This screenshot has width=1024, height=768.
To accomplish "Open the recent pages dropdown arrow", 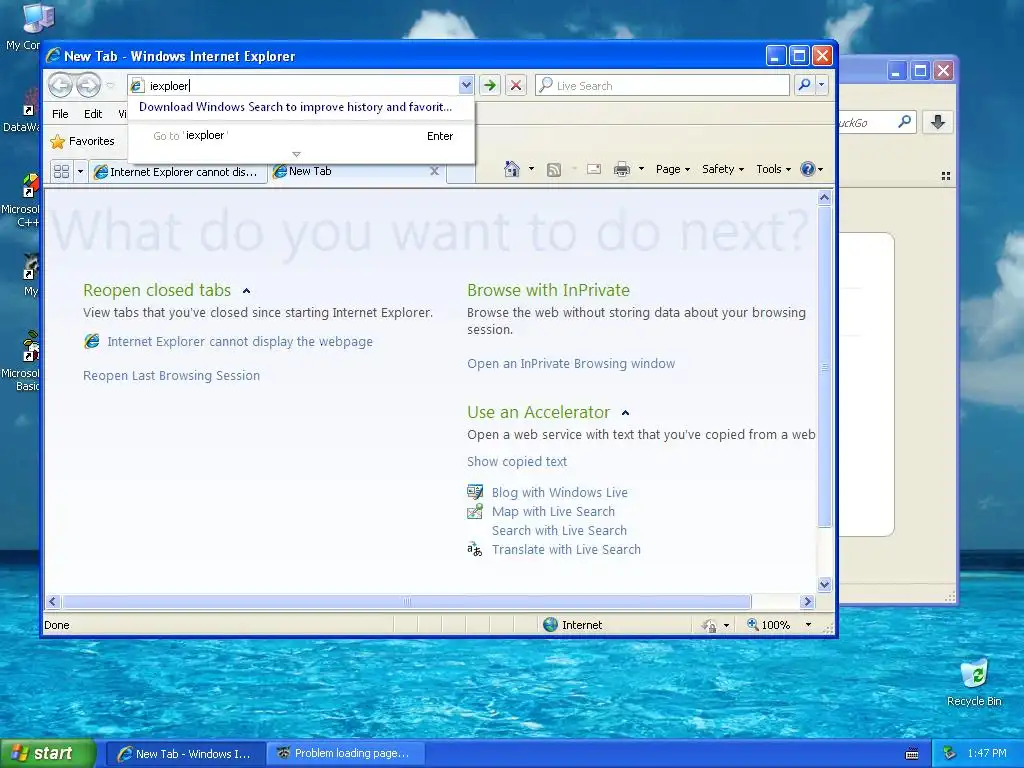I will click(110, 85).
